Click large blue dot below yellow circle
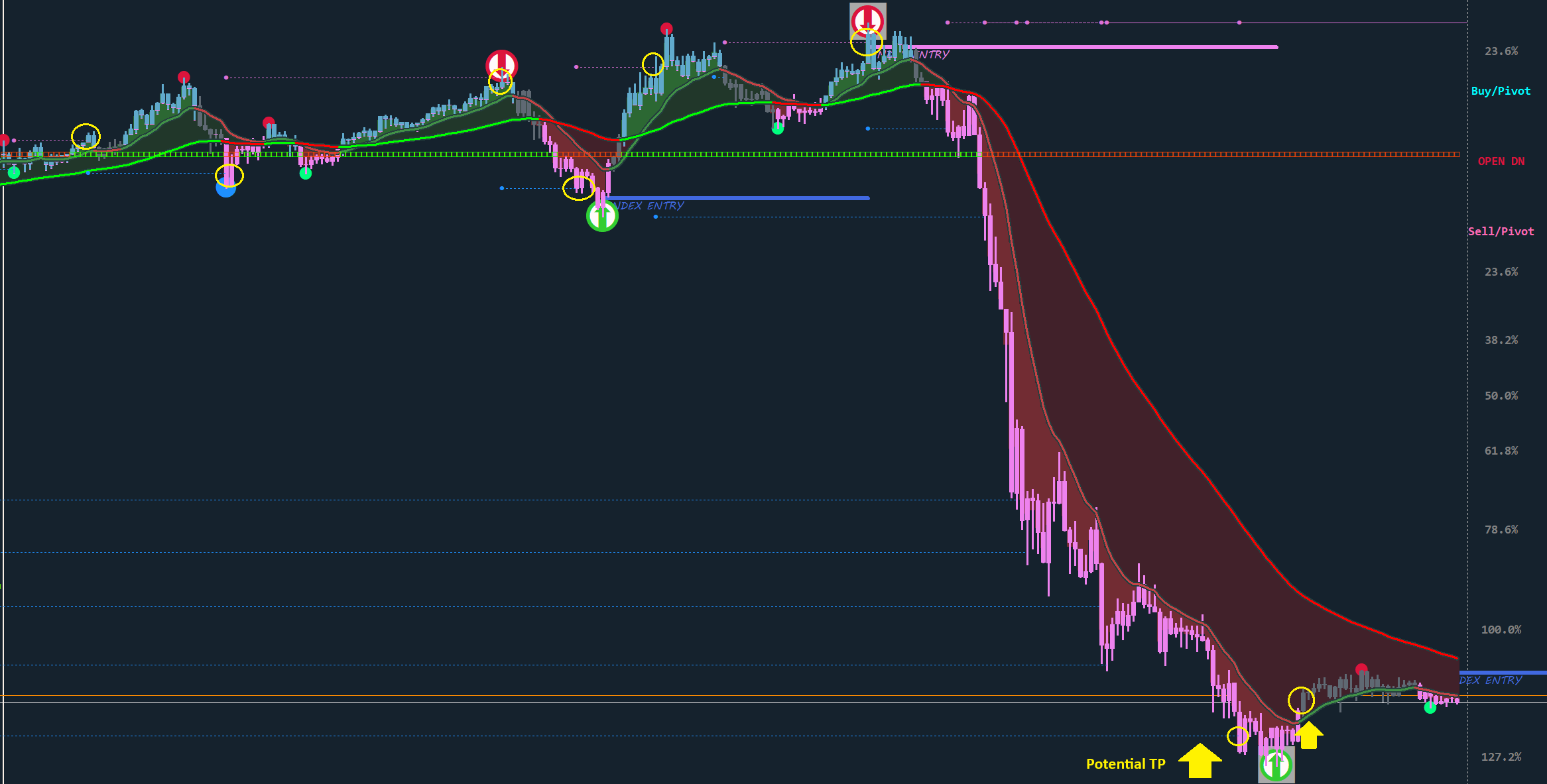This screenshot has height=784, width=1547. coord(226,189)
